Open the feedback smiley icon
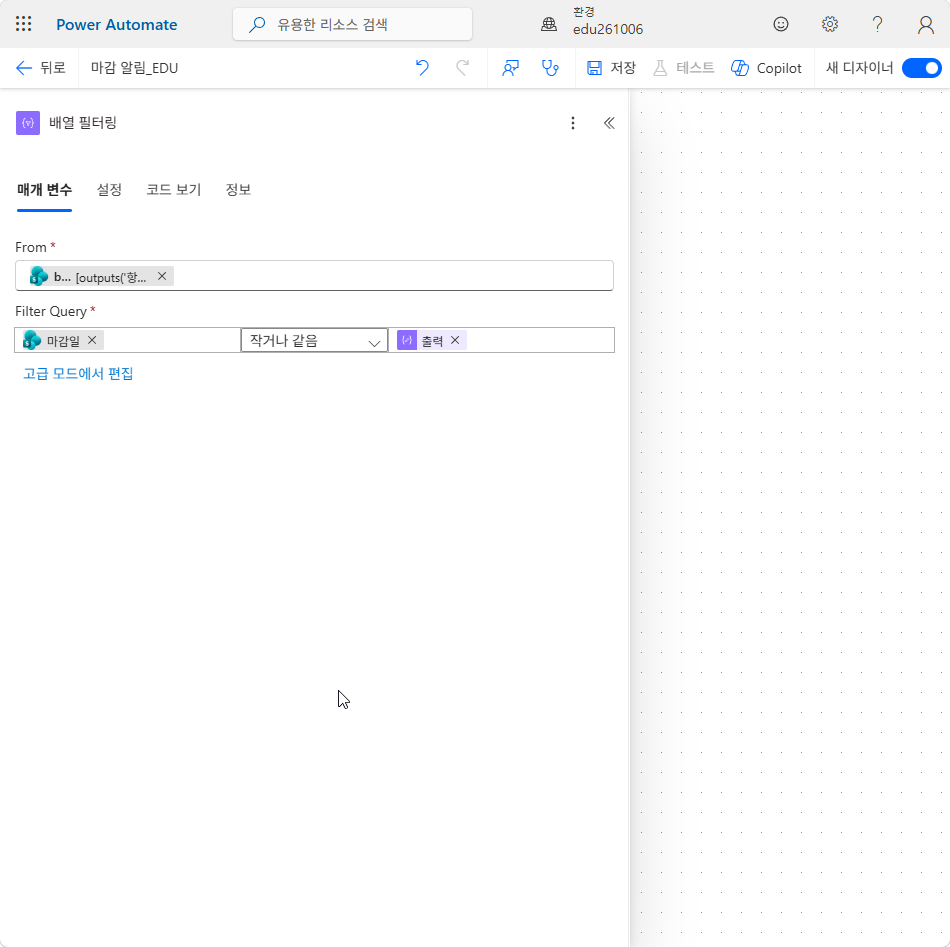Screen dimensions: 950x947 pyautogui.click(x=781, y=24)
